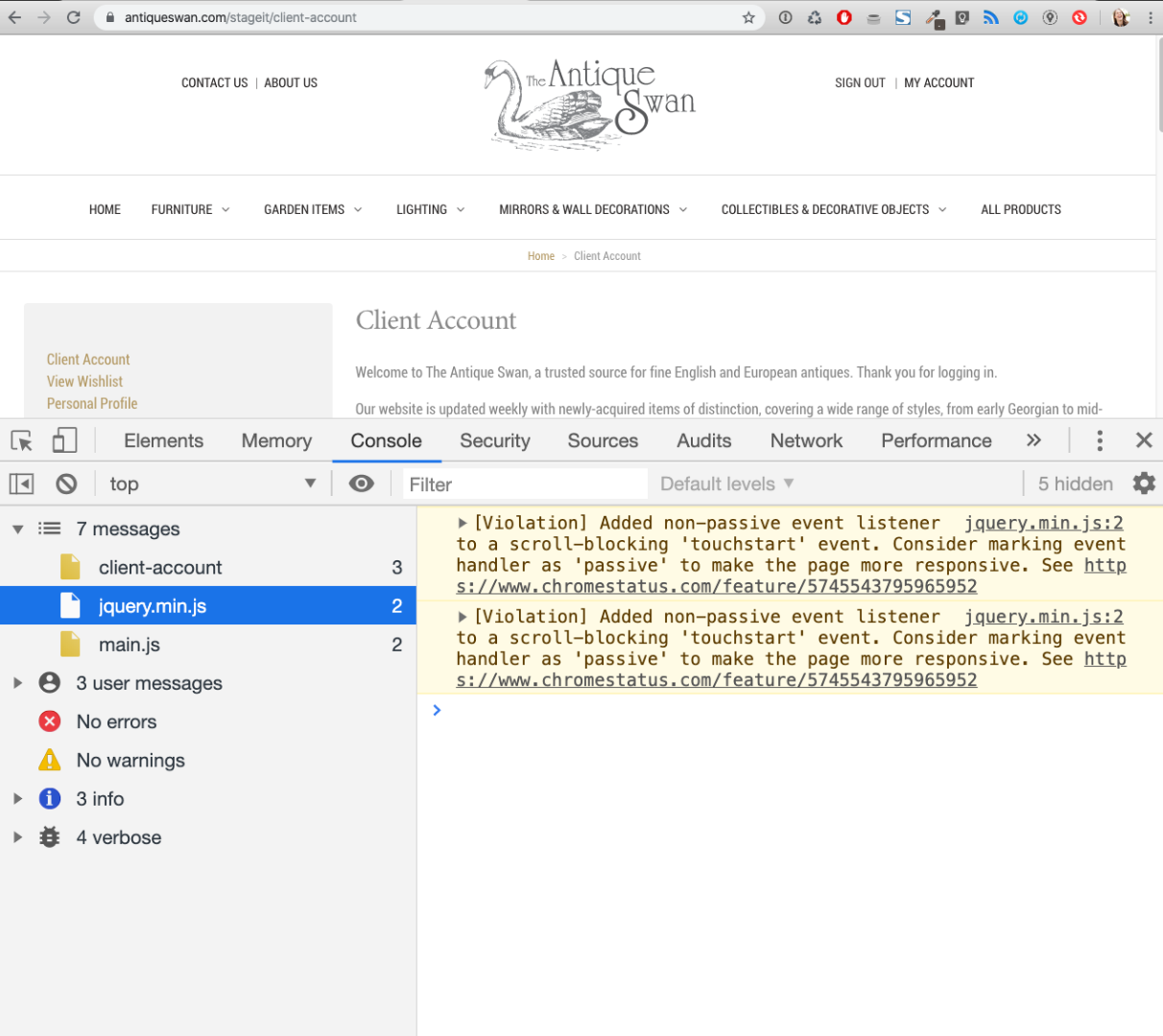Open the My Account link
This screenshot has width=1163, height=1036.
tap(938, 82)
